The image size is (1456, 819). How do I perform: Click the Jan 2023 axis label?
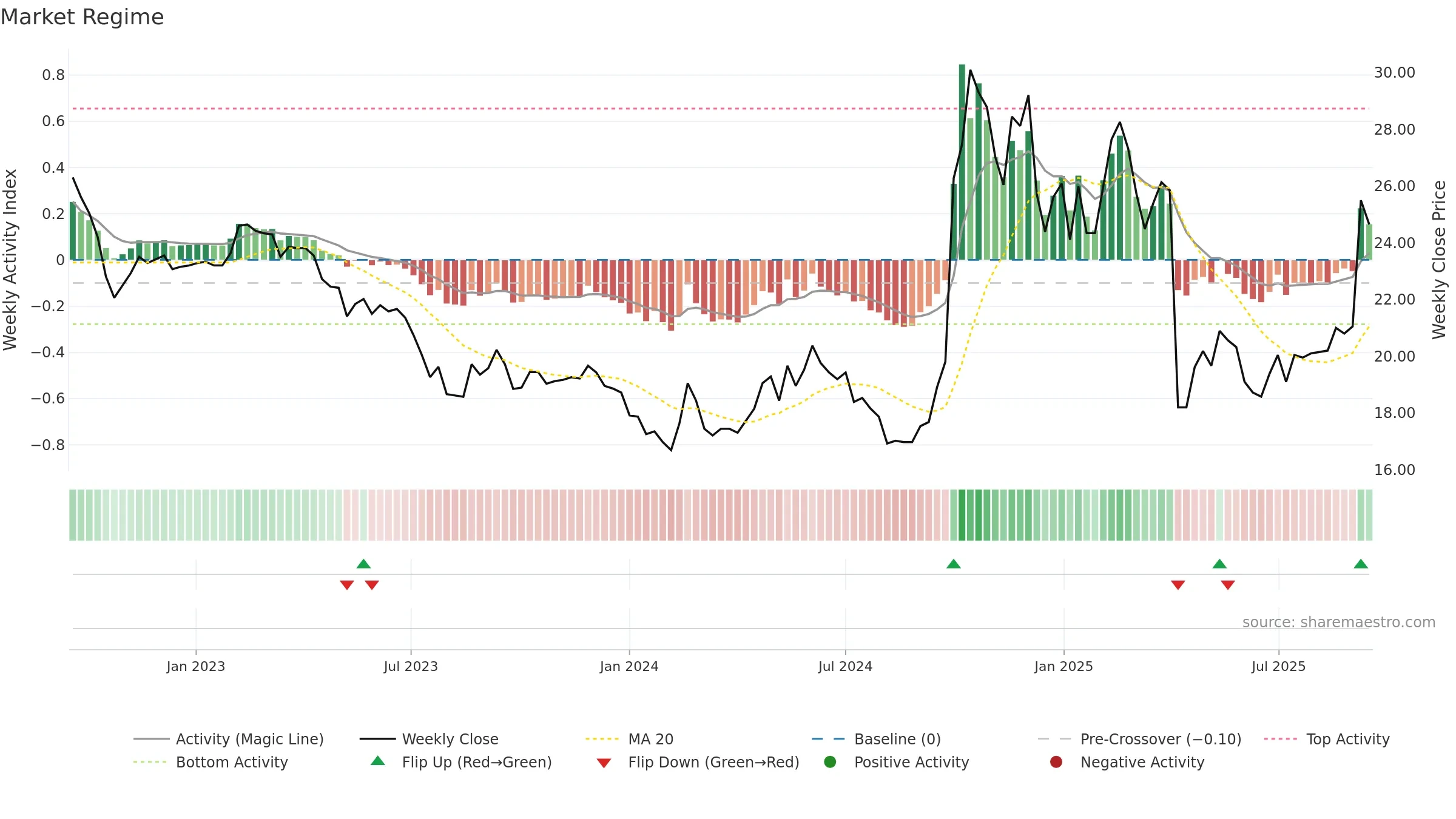(196, 666)
